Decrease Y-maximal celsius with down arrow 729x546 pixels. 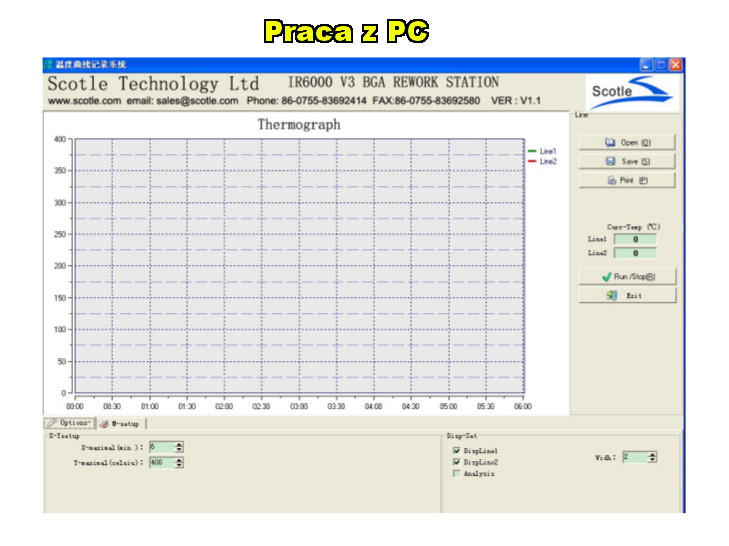pos(179,465)
